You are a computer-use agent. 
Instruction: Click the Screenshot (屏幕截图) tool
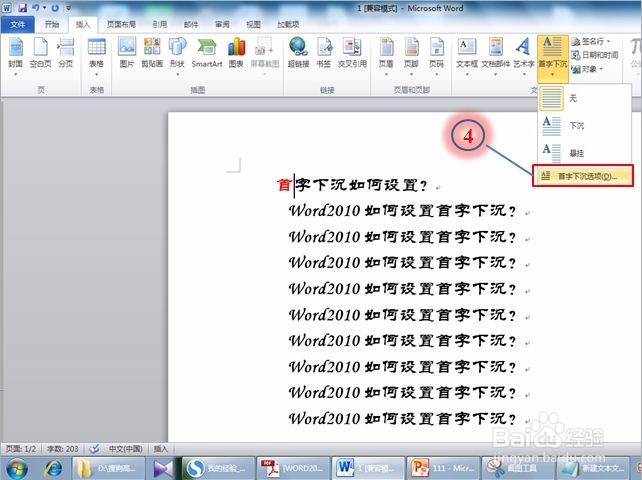pos(264,57)
